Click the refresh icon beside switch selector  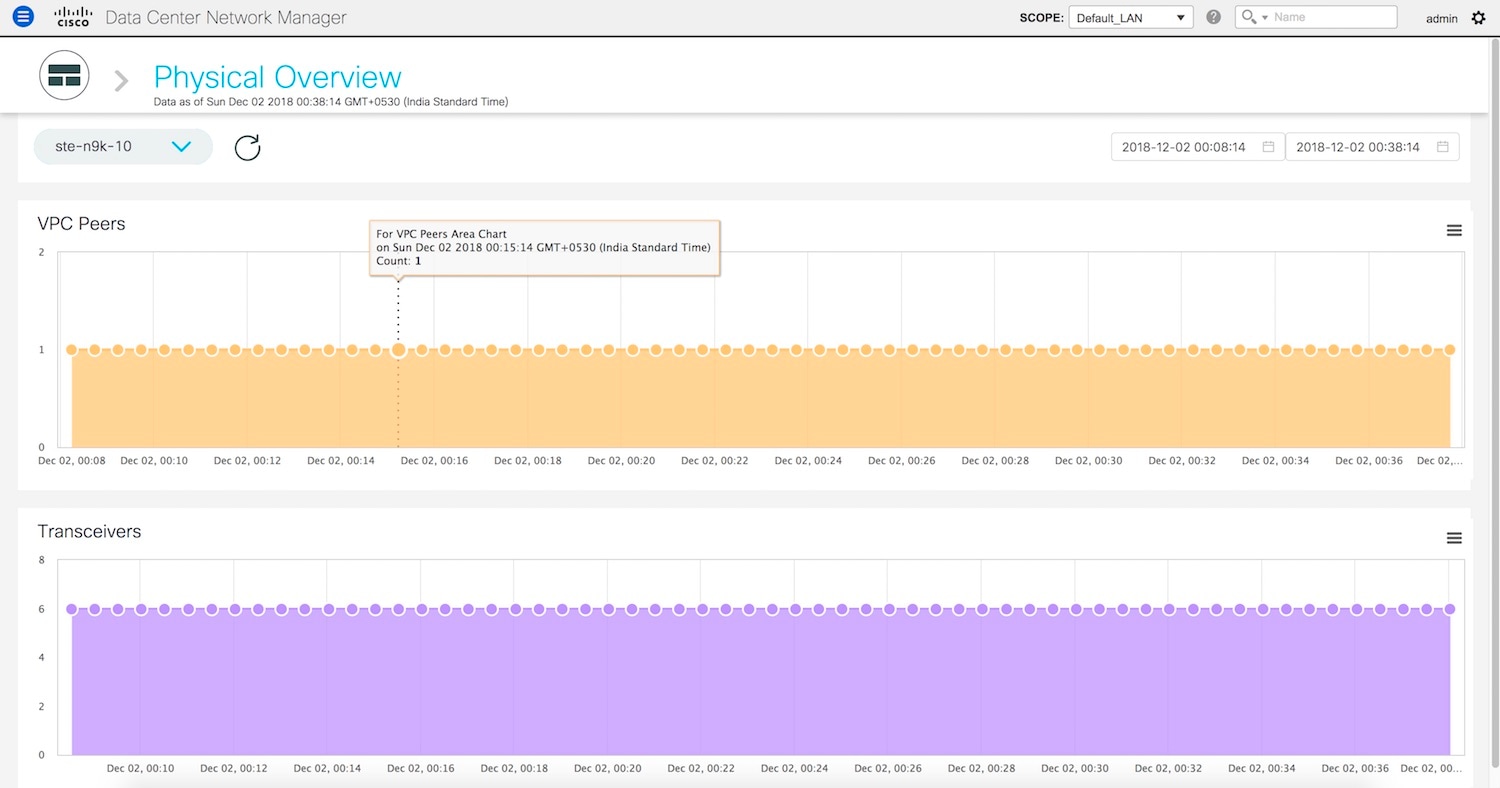pos(247,148)
